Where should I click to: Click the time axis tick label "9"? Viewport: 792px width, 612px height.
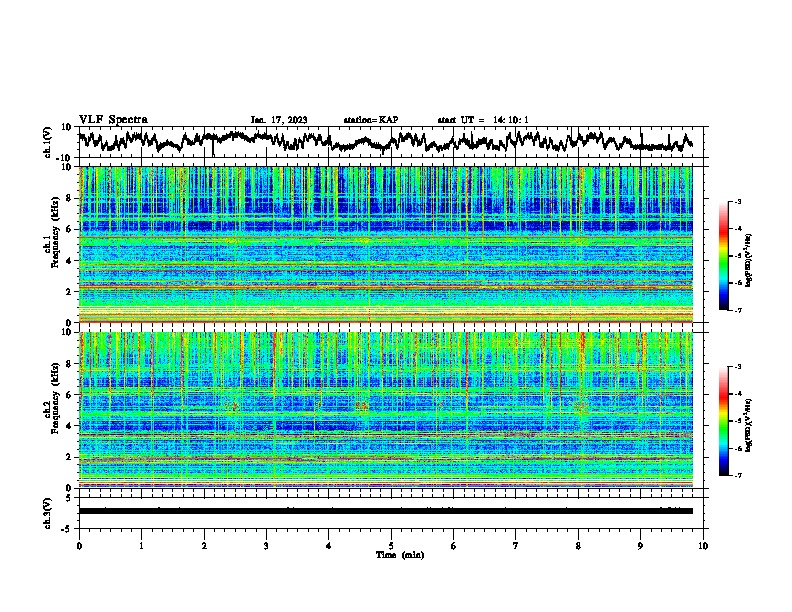640,546
